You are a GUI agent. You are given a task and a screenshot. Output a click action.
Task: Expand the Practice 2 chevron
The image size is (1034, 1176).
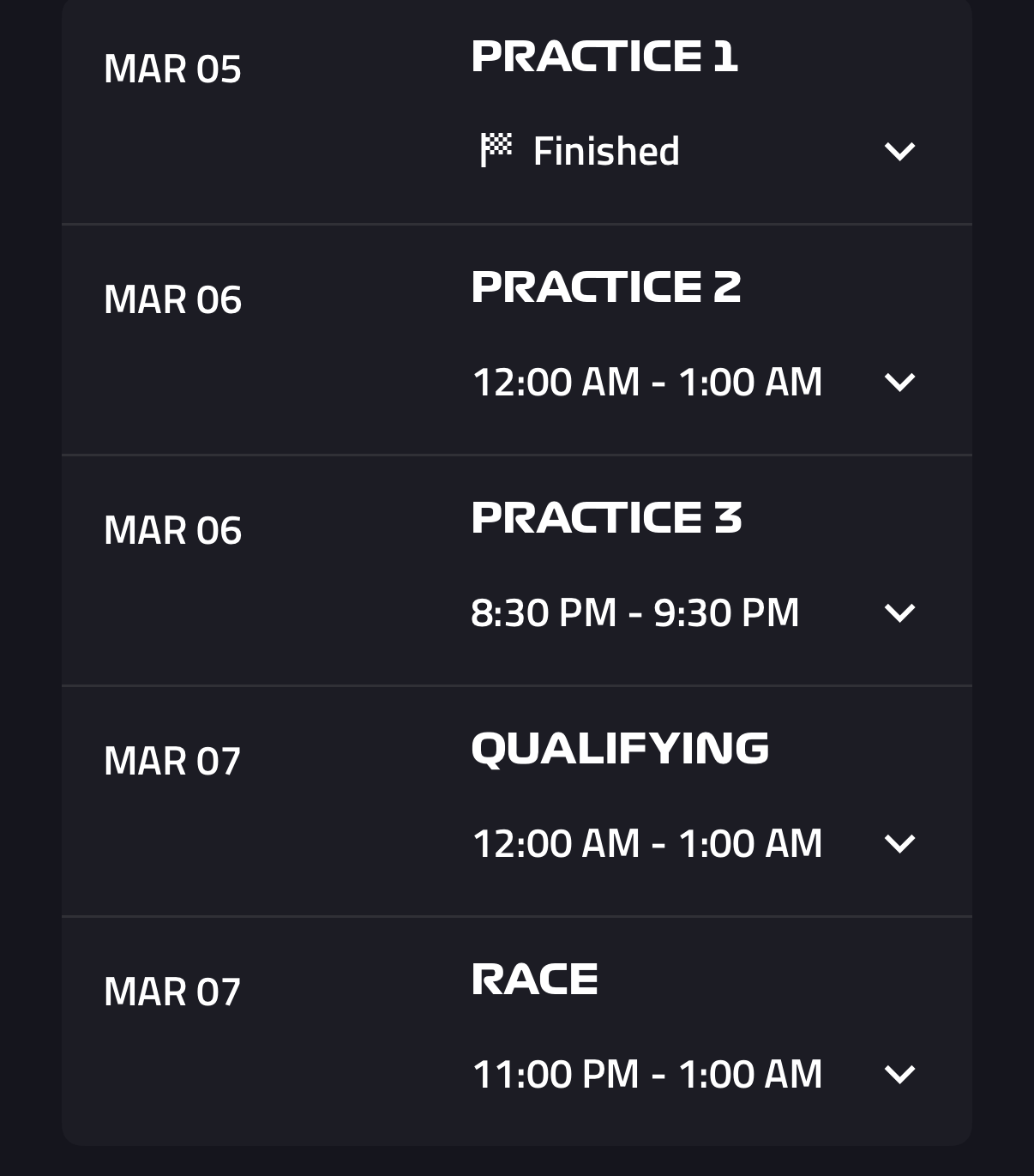899,383
